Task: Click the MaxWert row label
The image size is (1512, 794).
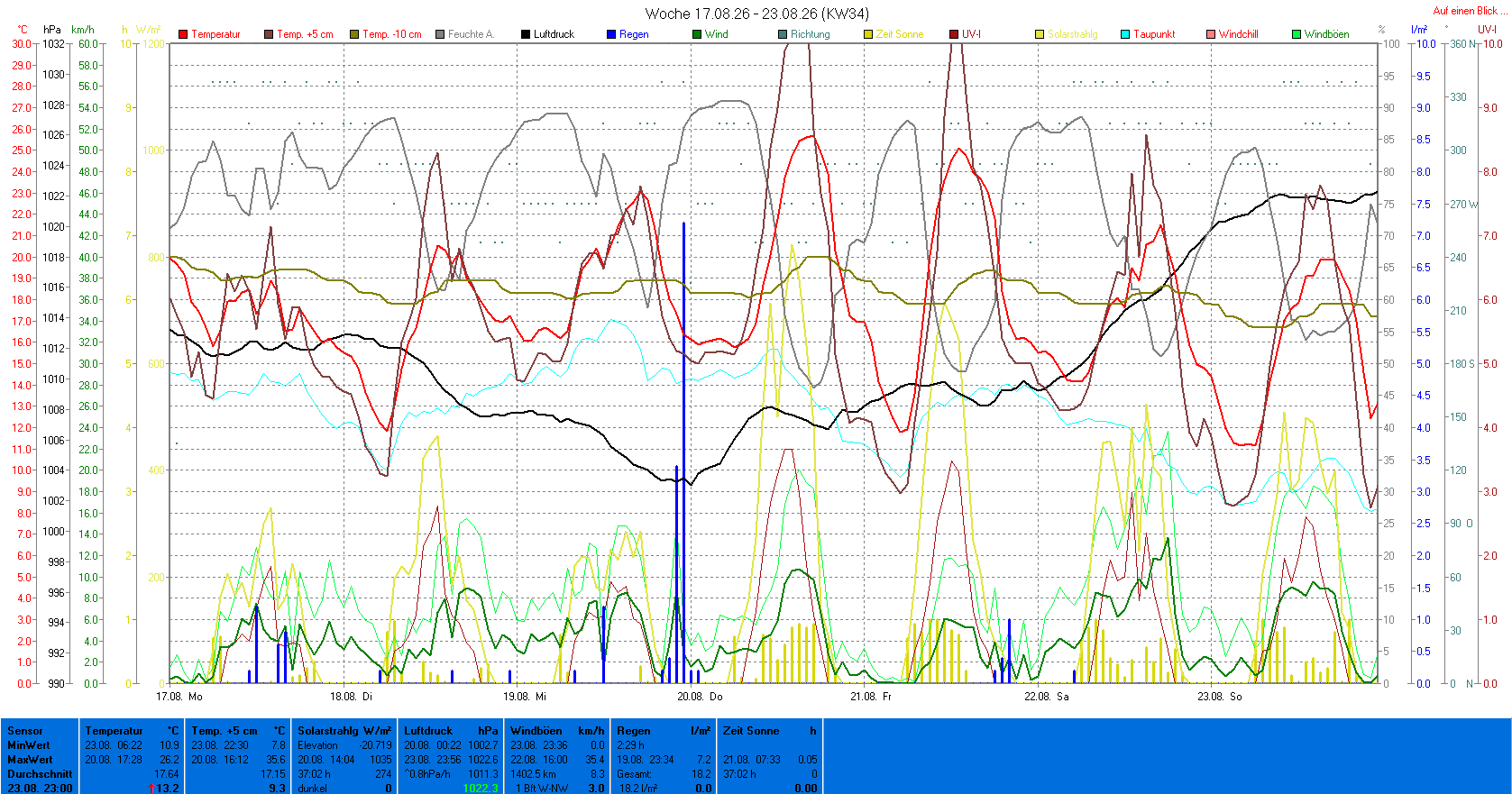Action: pyautogui.click(x=30, y=760)
